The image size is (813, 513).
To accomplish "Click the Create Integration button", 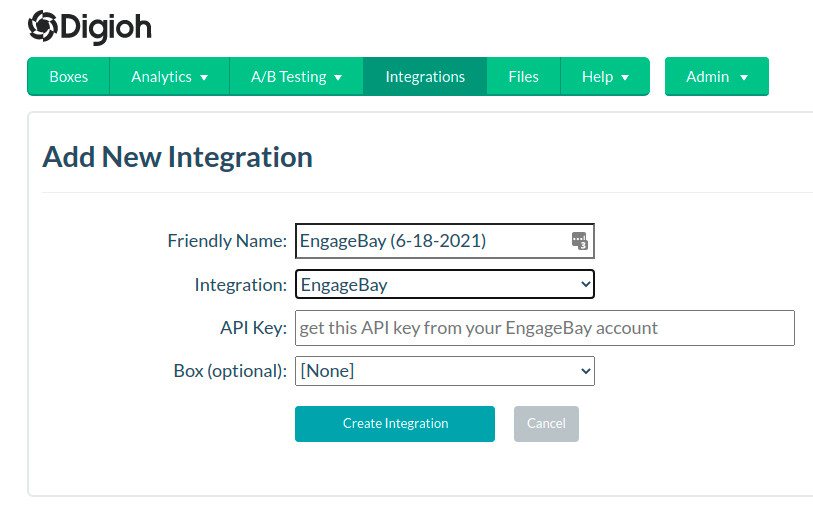I will (395, 424).
